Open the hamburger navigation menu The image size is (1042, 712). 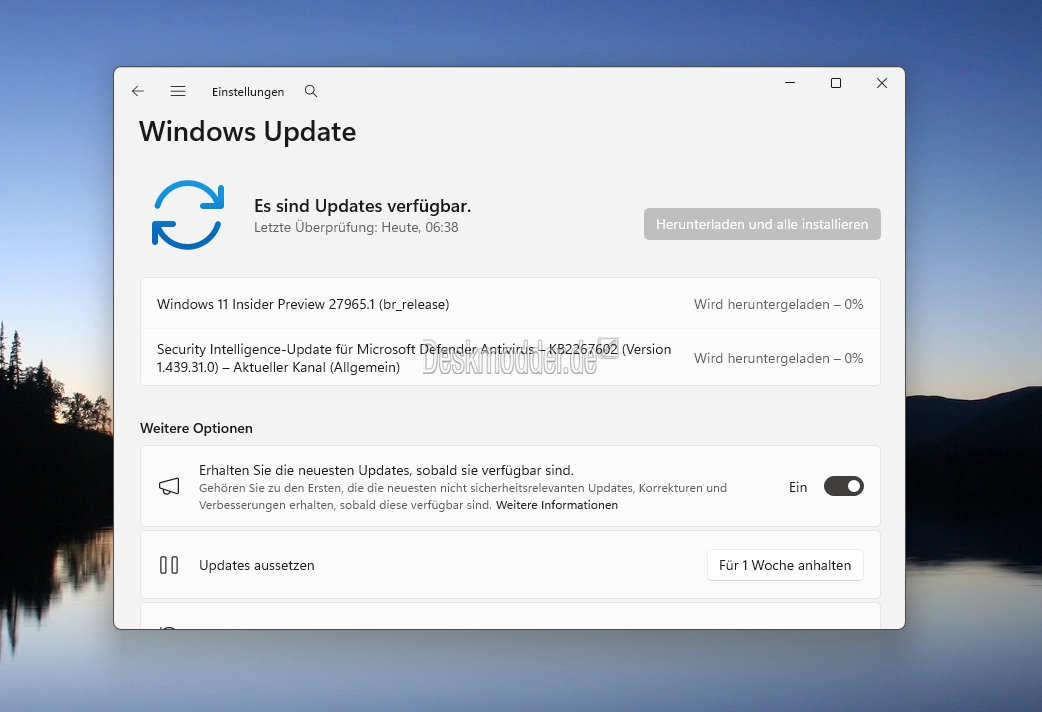[178, 91]
